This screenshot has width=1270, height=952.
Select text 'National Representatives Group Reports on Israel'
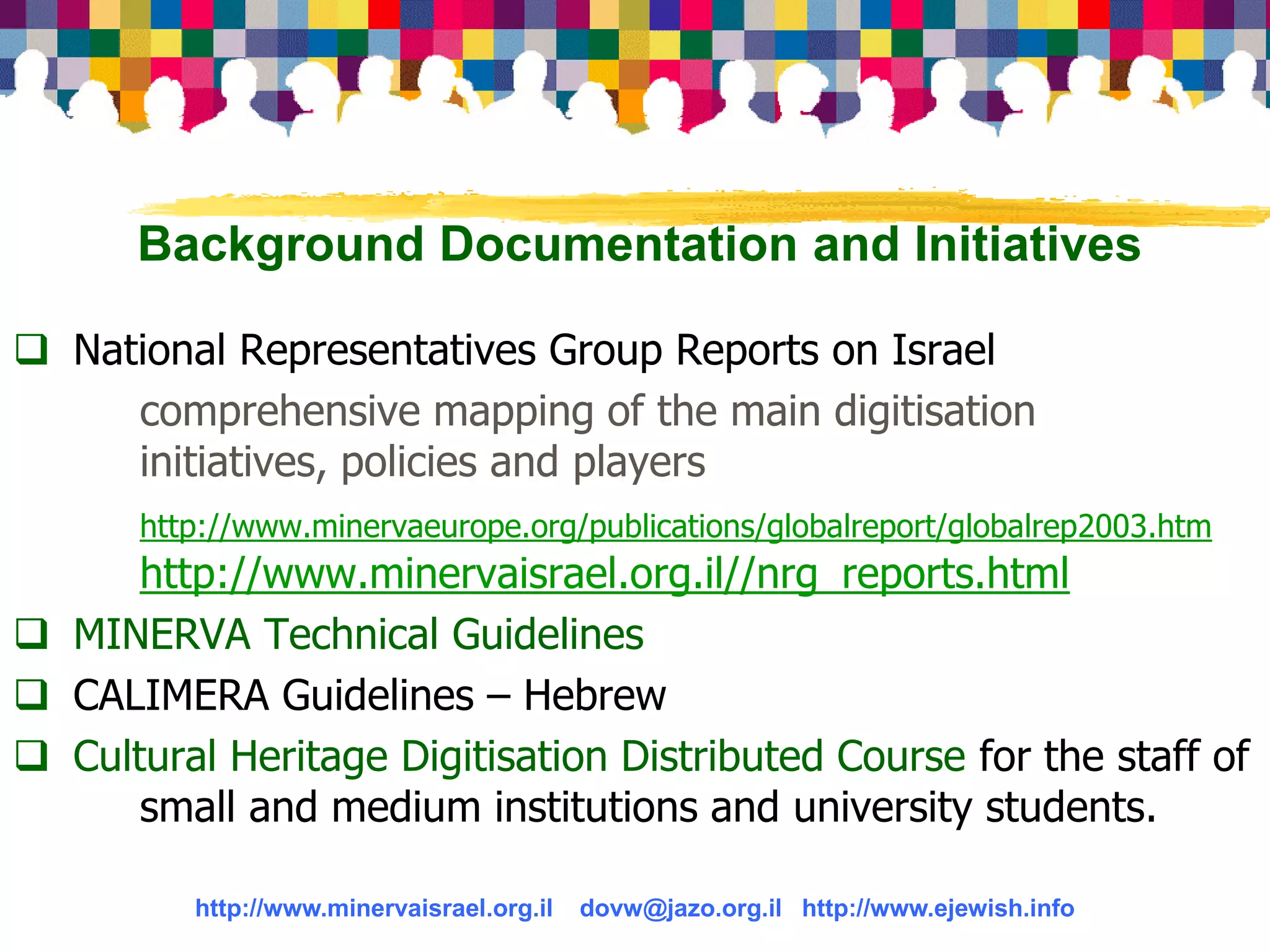click(534, 351)
